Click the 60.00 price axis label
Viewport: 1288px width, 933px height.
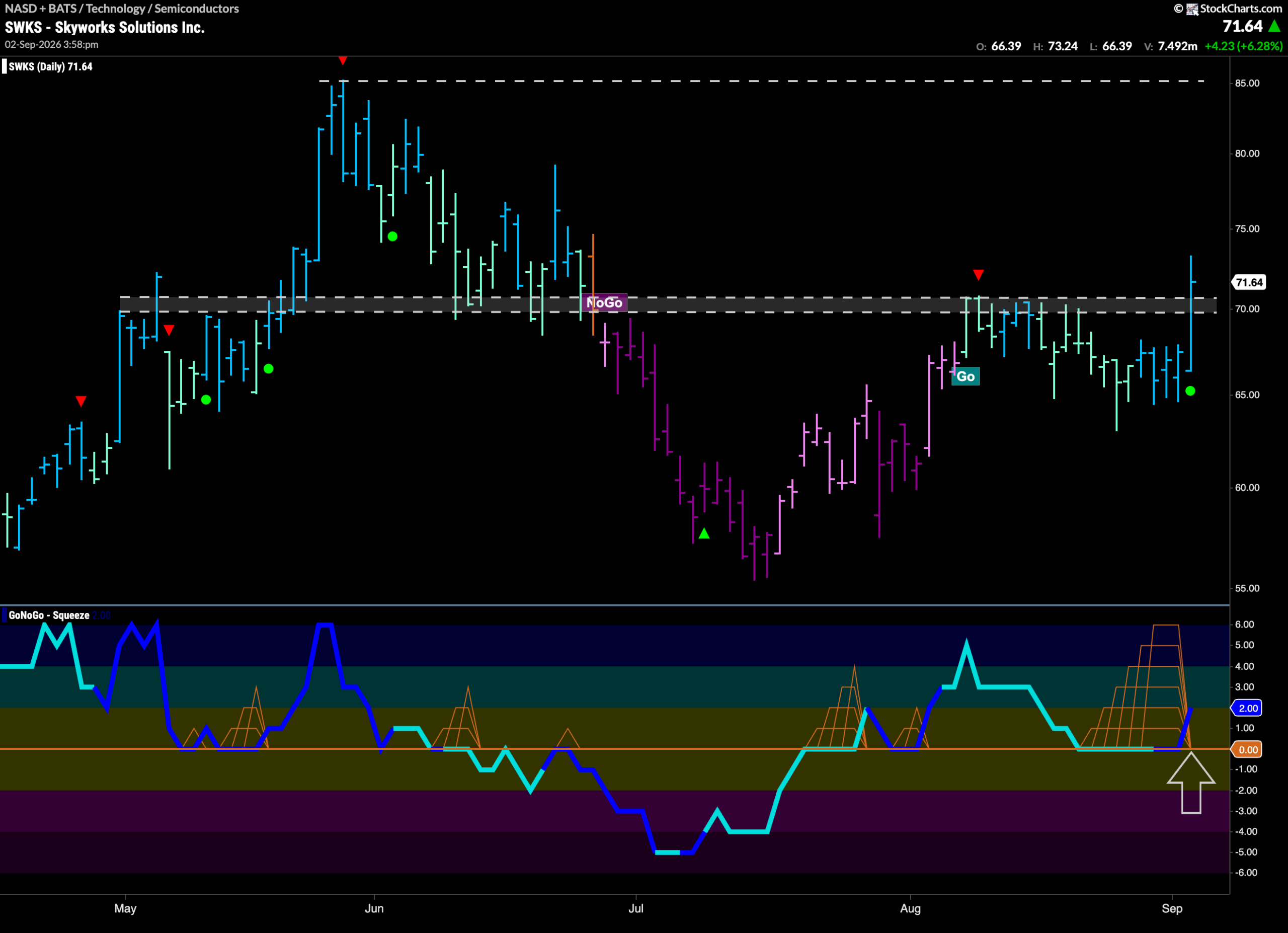click(x=1247, y=487)
